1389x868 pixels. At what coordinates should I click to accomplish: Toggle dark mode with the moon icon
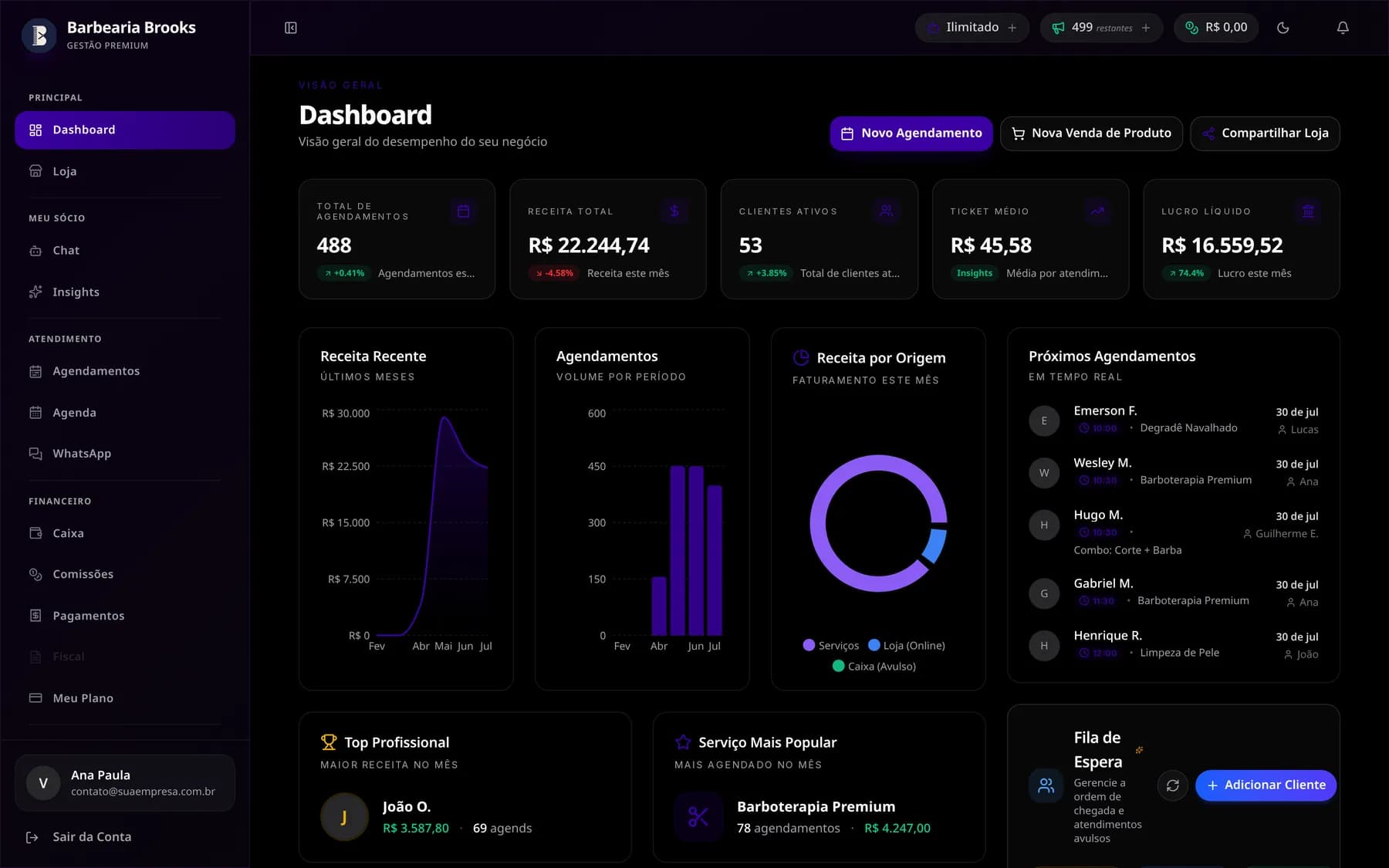coord(1283,28)
